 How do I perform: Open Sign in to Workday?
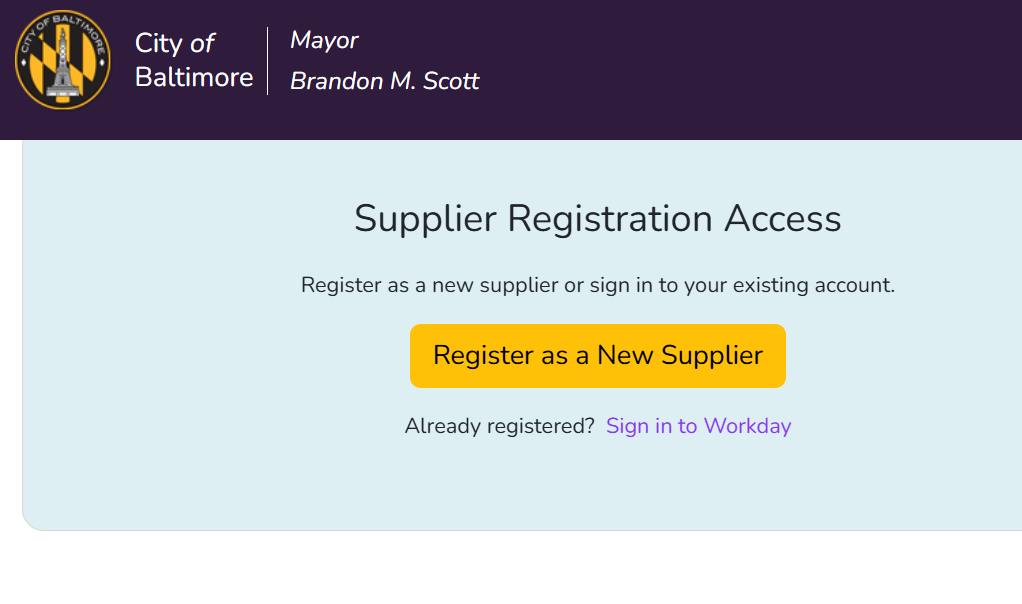coord(697,426)
